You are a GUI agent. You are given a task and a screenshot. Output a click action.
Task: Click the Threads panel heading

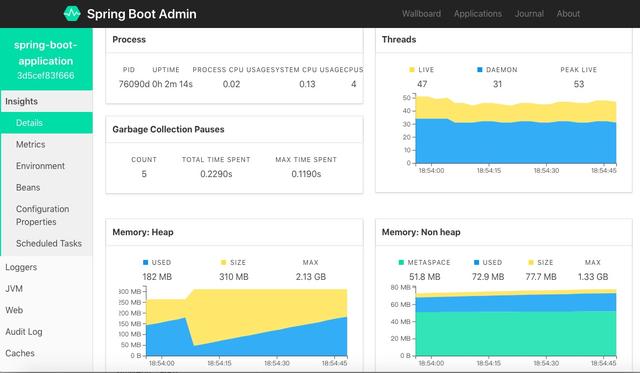click(399, 40)
